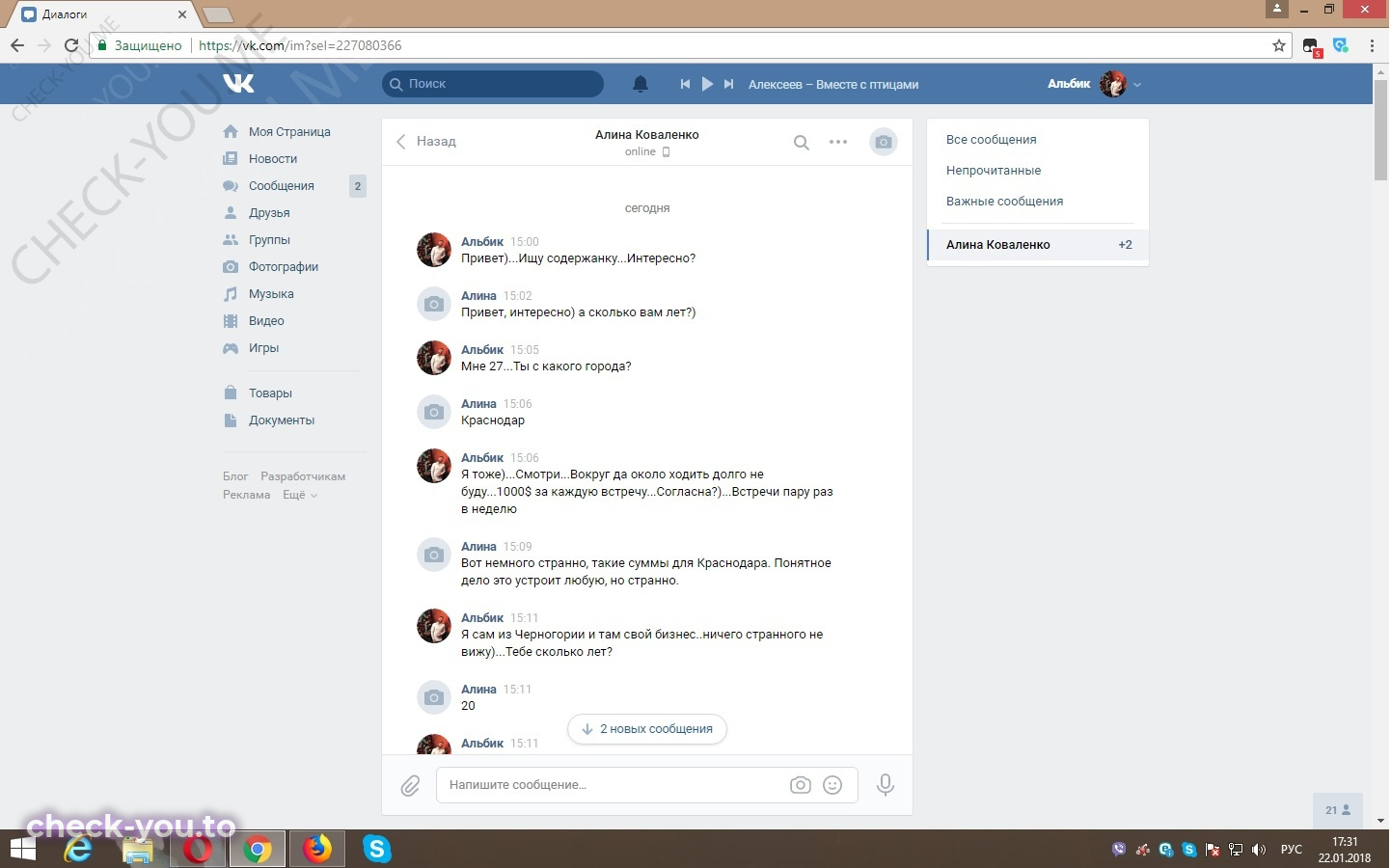Screen dimensions: 1391x868
Task: Open Группы in the sidebar
Action: 269,240
